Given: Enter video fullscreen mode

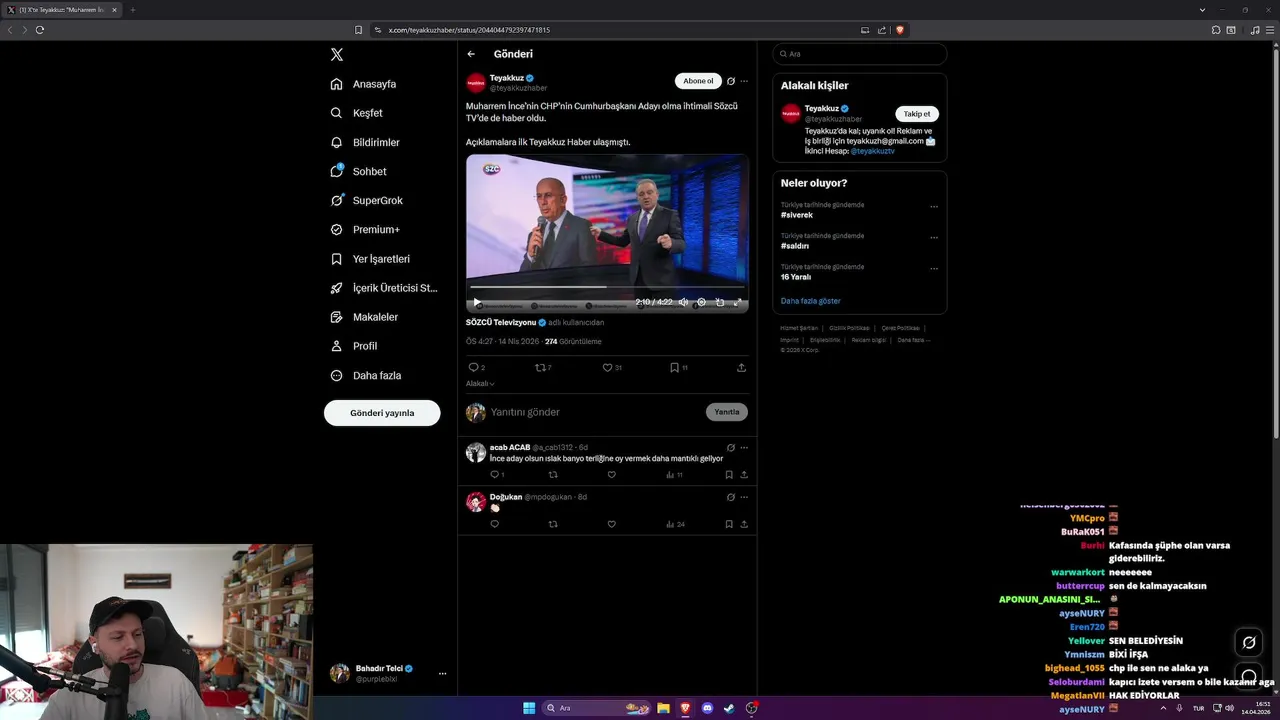Looking at the screenshot, I should 738,302.
